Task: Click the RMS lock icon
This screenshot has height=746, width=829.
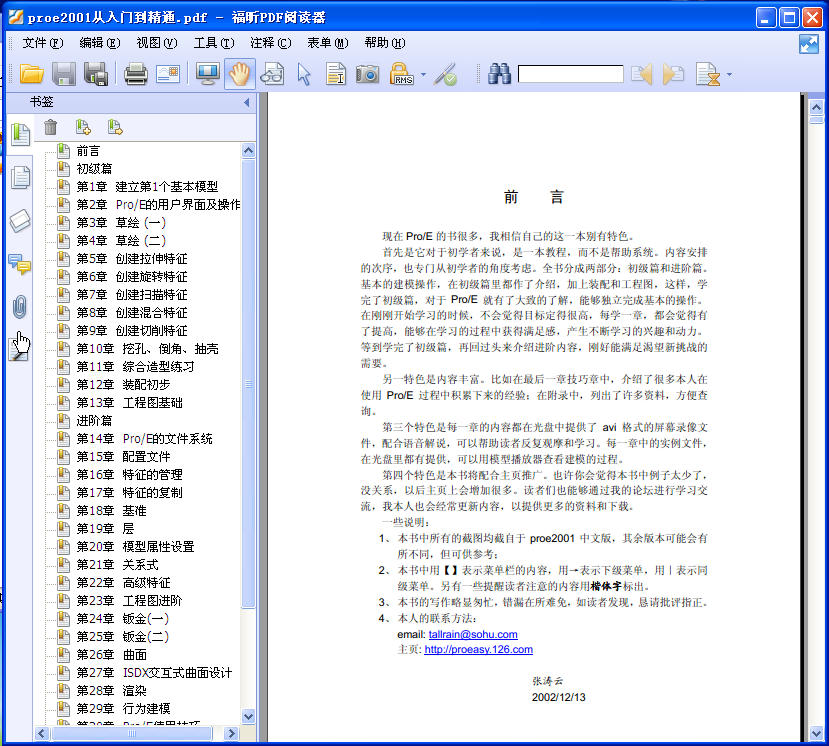Action: point(401,74)
